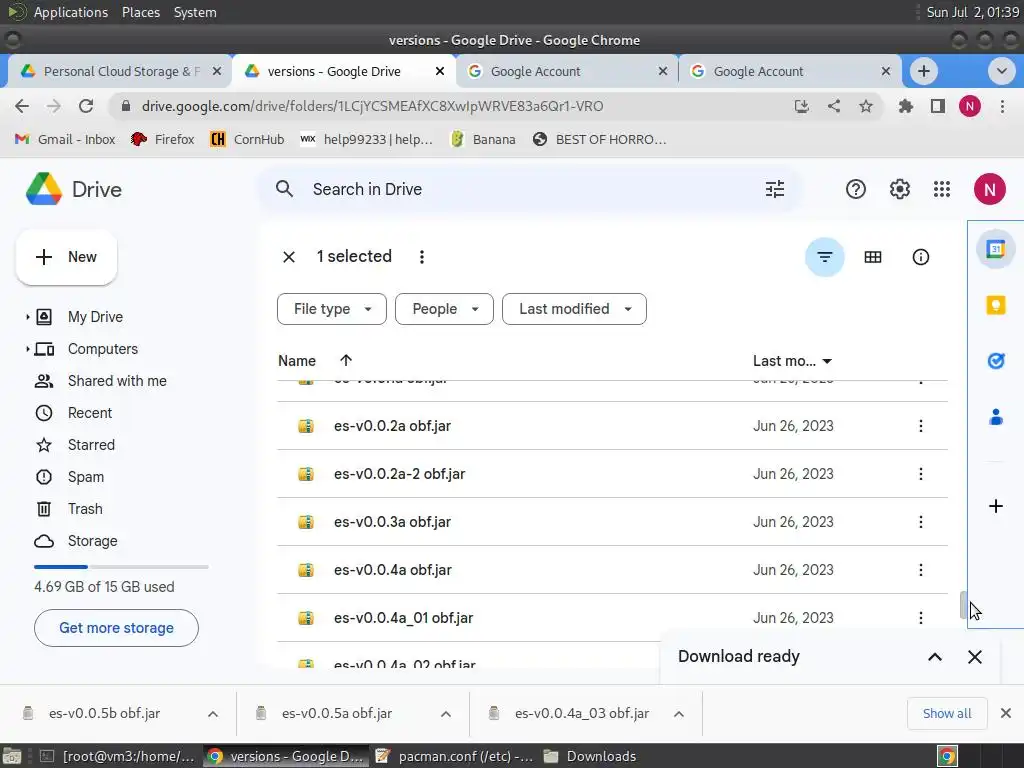The width and height of the screenshot is (1024, 768).
Task: Expand Computers tree
Action: (x=27, y=349)
